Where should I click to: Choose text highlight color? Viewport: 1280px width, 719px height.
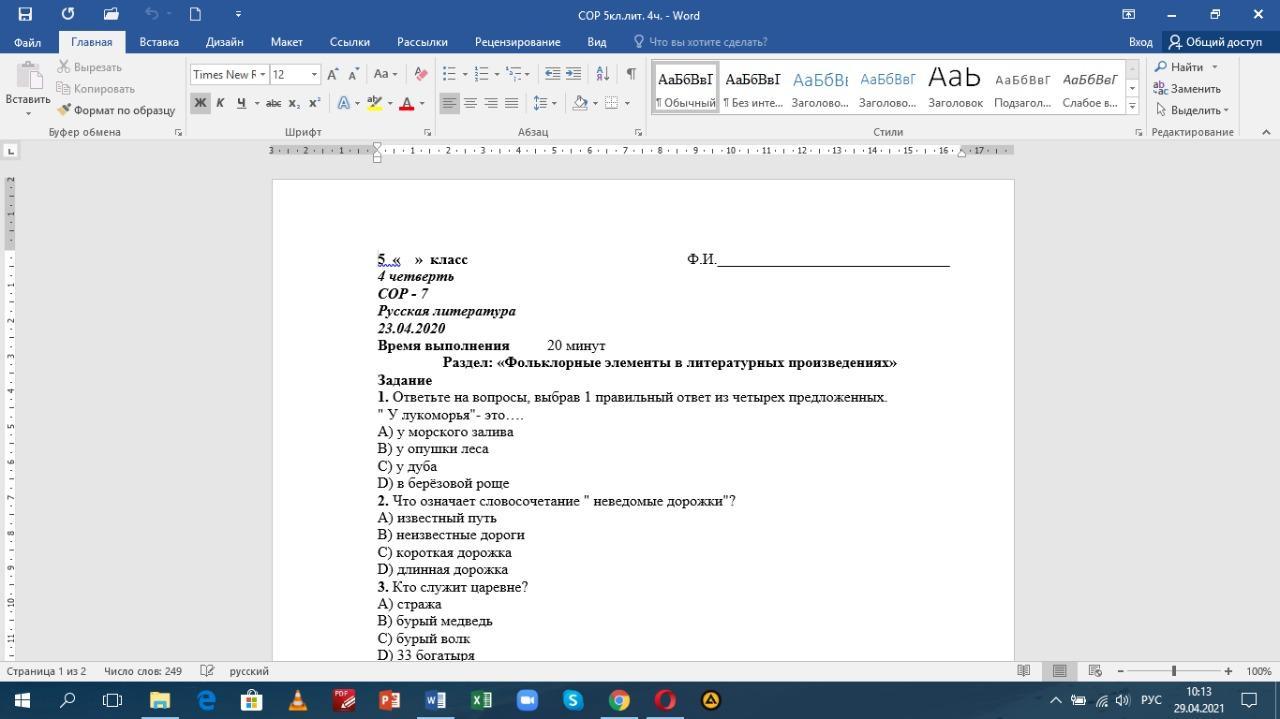click(x=374, y=103)
